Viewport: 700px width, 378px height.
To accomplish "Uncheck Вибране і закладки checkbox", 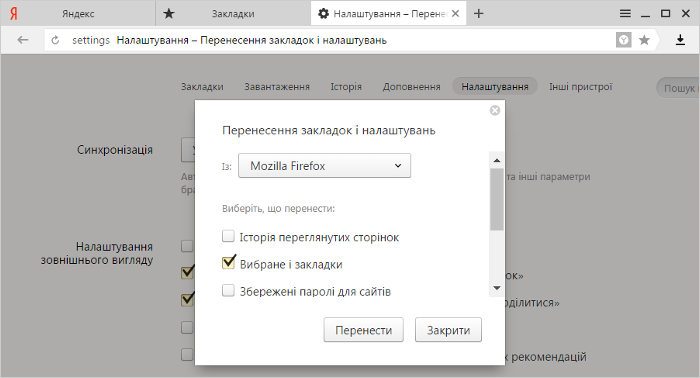I will tap(228, 263).
